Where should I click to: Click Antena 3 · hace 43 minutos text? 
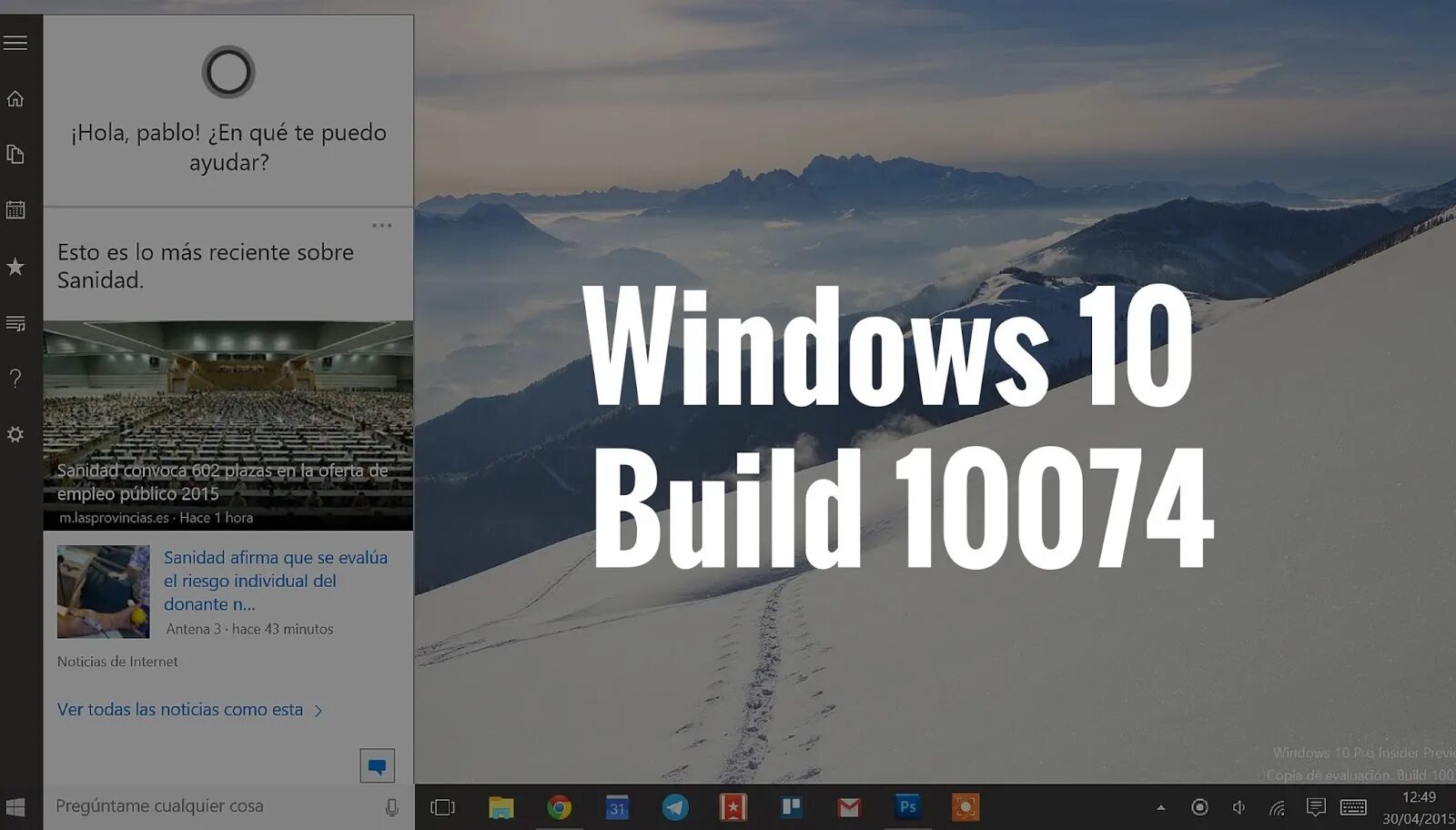[x=249, y=629]
